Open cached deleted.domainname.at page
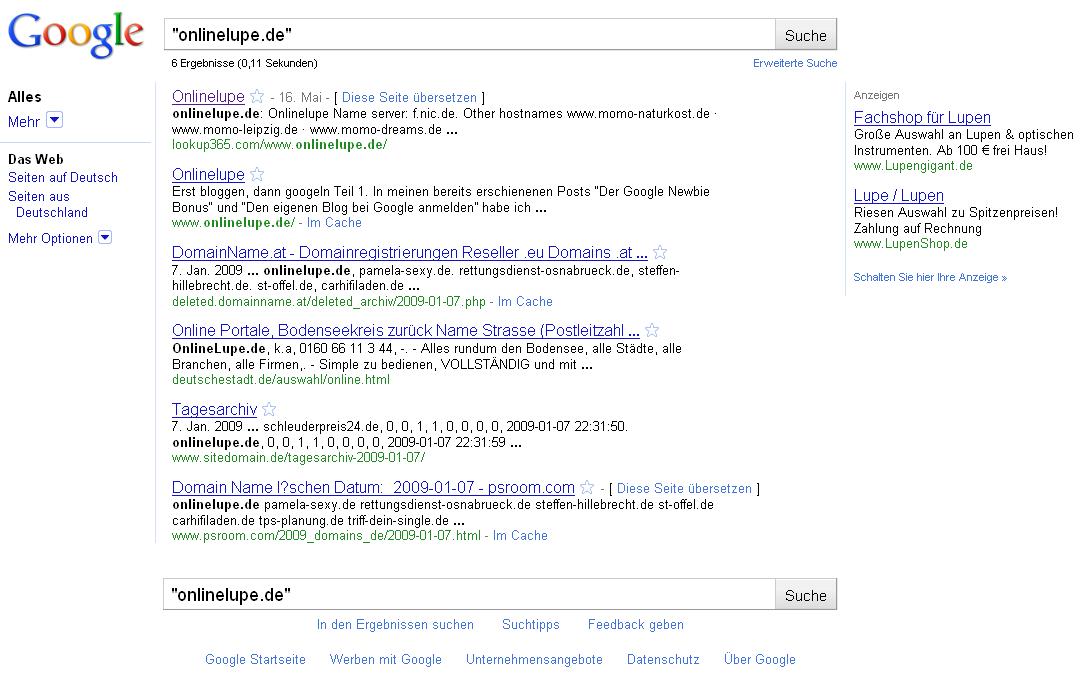The height and width of the screenshot is (673, 1085). [525, 302]
